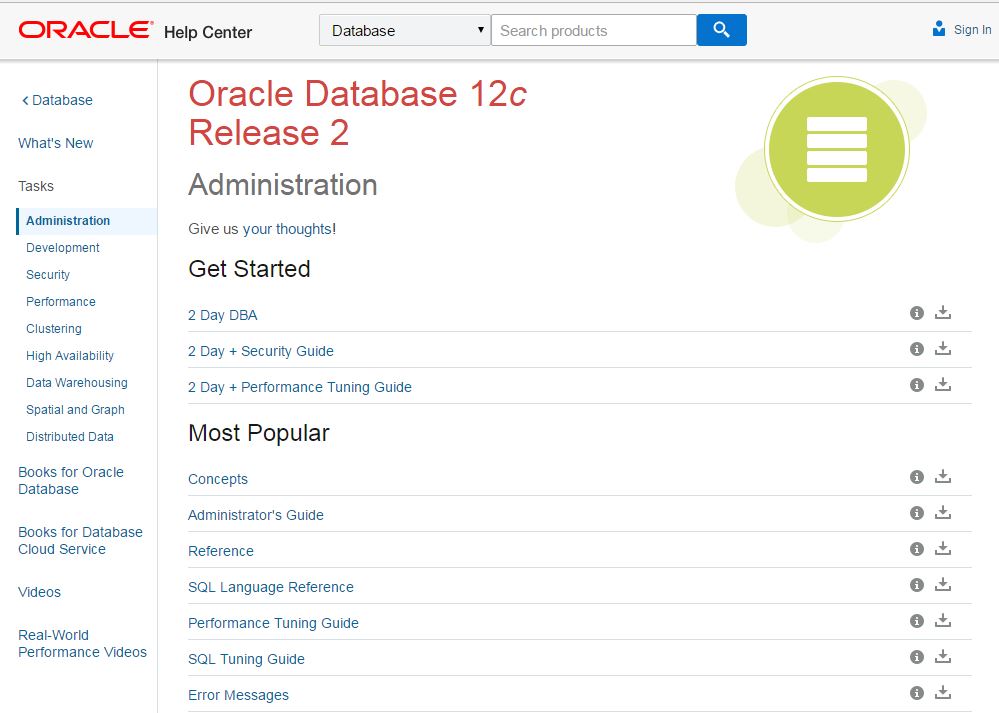999x713 pixels.
Task: Click the blue search magnifier button
Action: click(721, 30)
